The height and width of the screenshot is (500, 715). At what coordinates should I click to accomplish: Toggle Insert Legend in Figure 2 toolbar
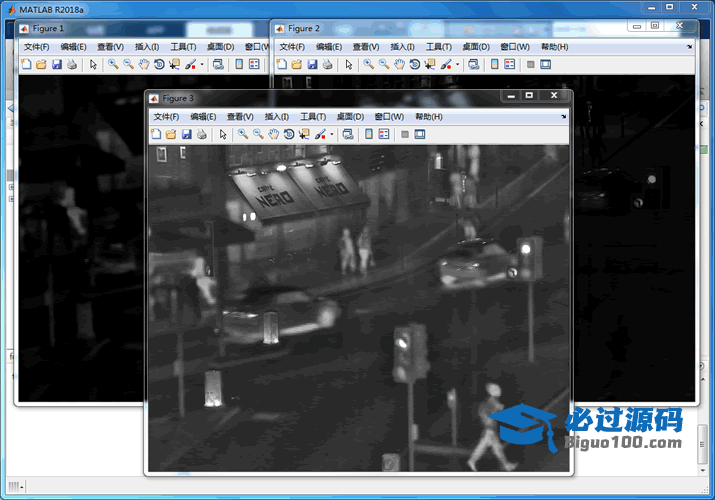[x=509, y=64]
